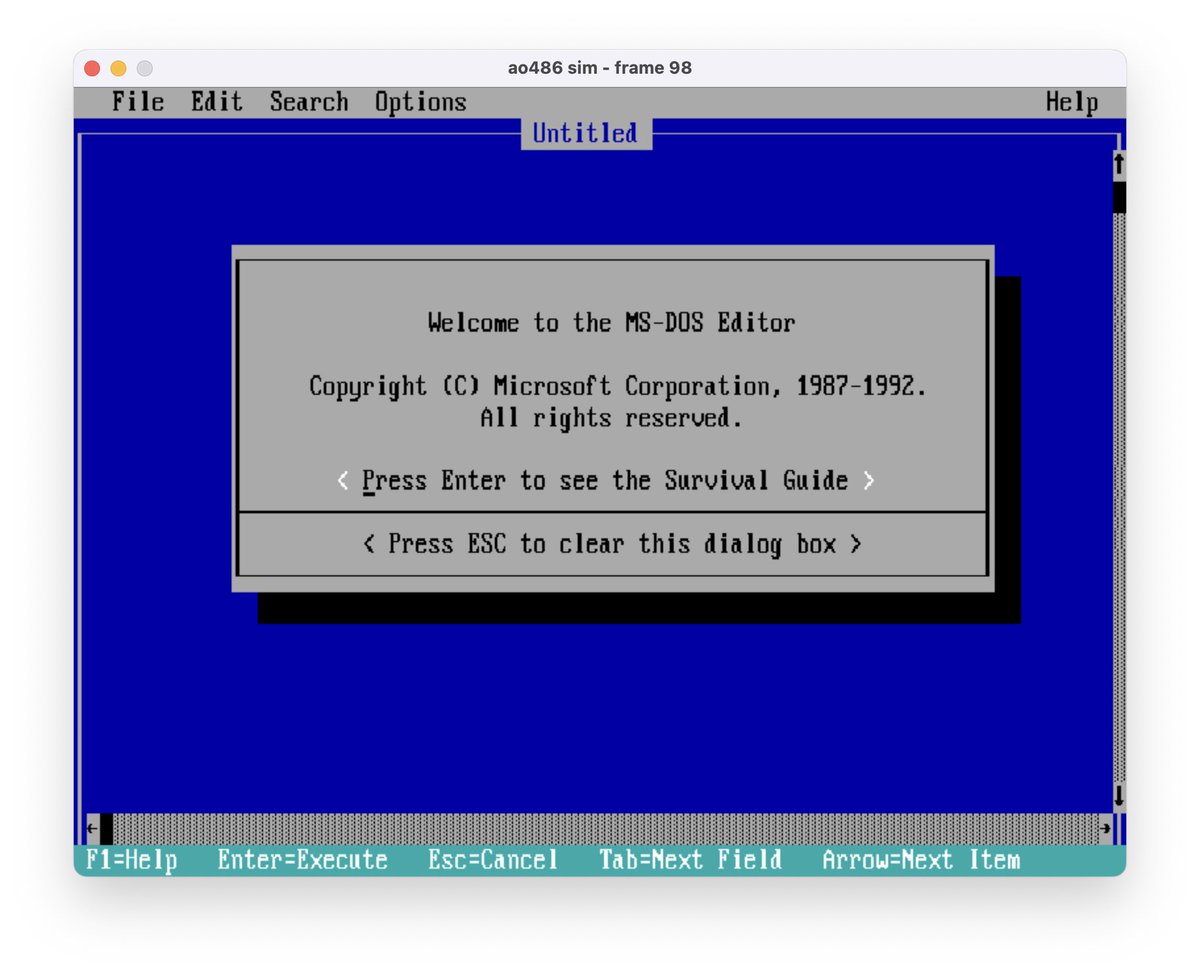Viewport: 1200px width, 974px height.
Task: Click the horizontal scrollbar left arrow
Action: point(93,828)
